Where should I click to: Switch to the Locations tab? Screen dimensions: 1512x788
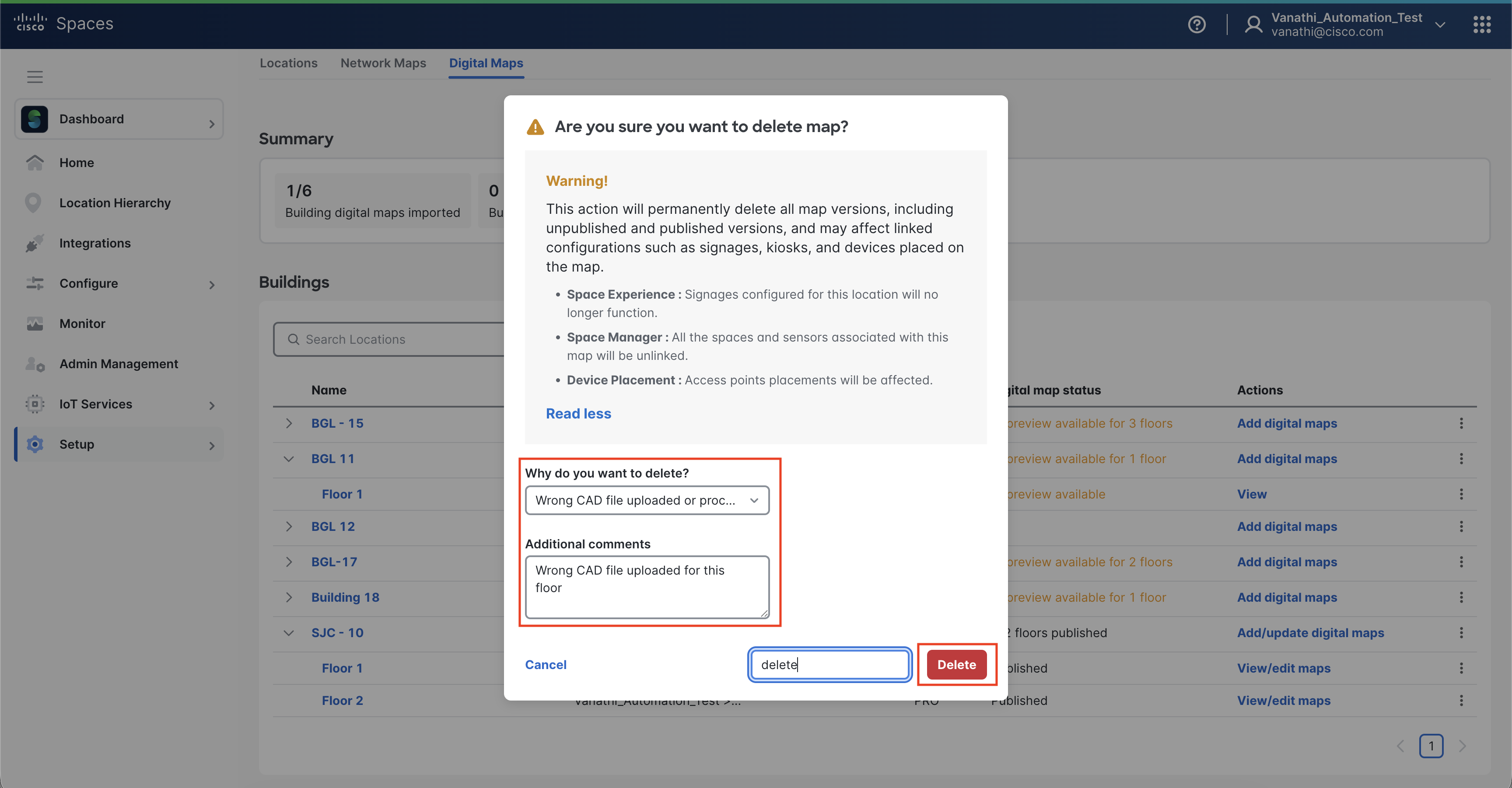[288, 63]
